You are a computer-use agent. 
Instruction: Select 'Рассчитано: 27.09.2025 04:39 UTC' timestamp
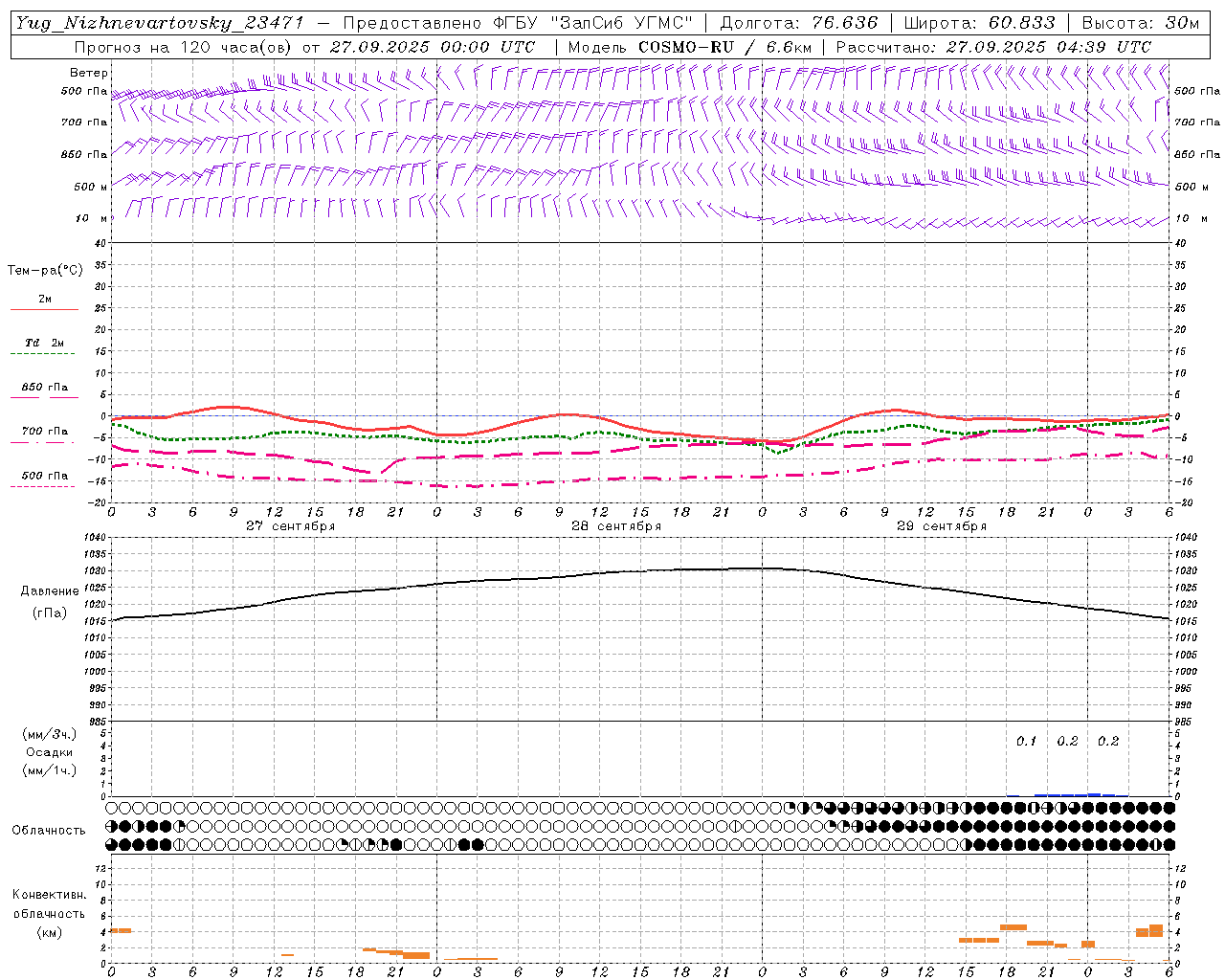pos(993,47)
